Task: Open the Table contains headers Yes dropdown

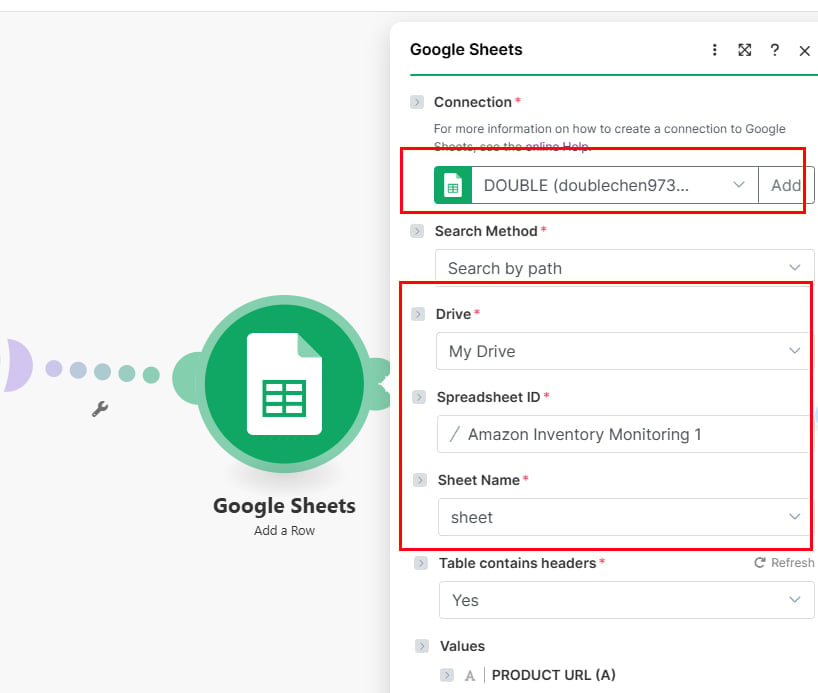Action: tap(627, 600)
